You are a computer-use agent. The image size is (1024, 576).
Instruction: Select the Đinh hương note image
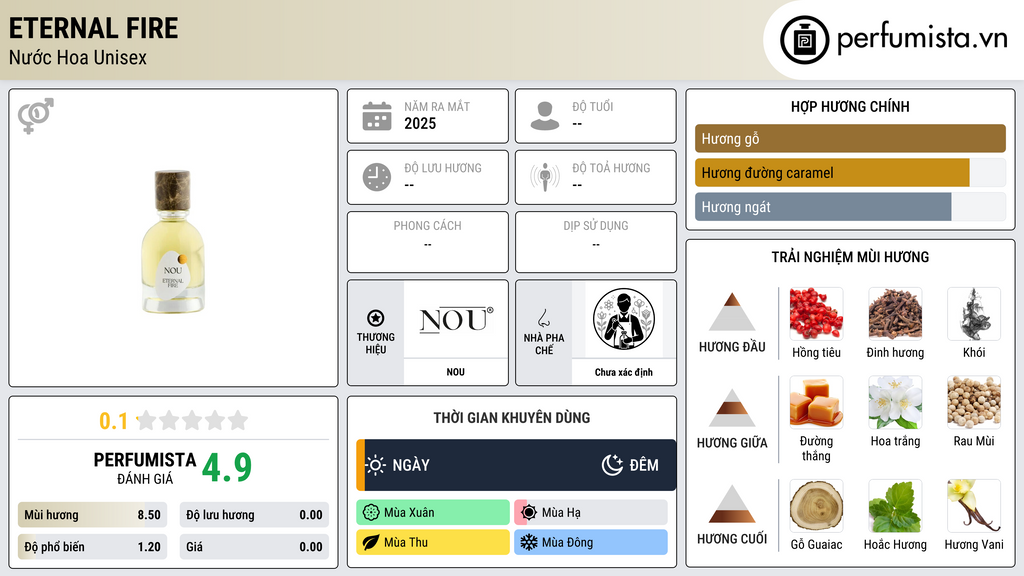(x=895, y=314)
